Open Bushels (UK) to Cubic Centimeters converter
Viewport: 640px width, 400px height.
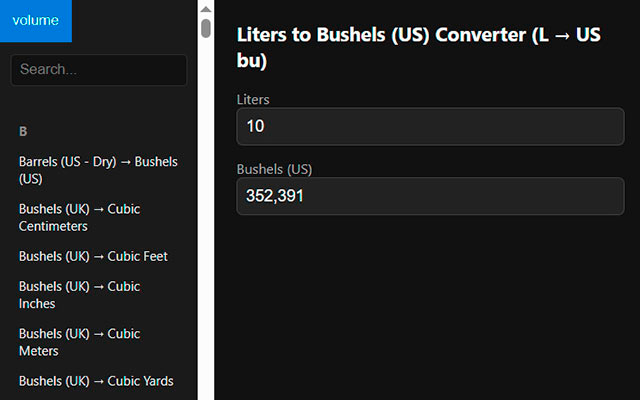click(79, 217)
